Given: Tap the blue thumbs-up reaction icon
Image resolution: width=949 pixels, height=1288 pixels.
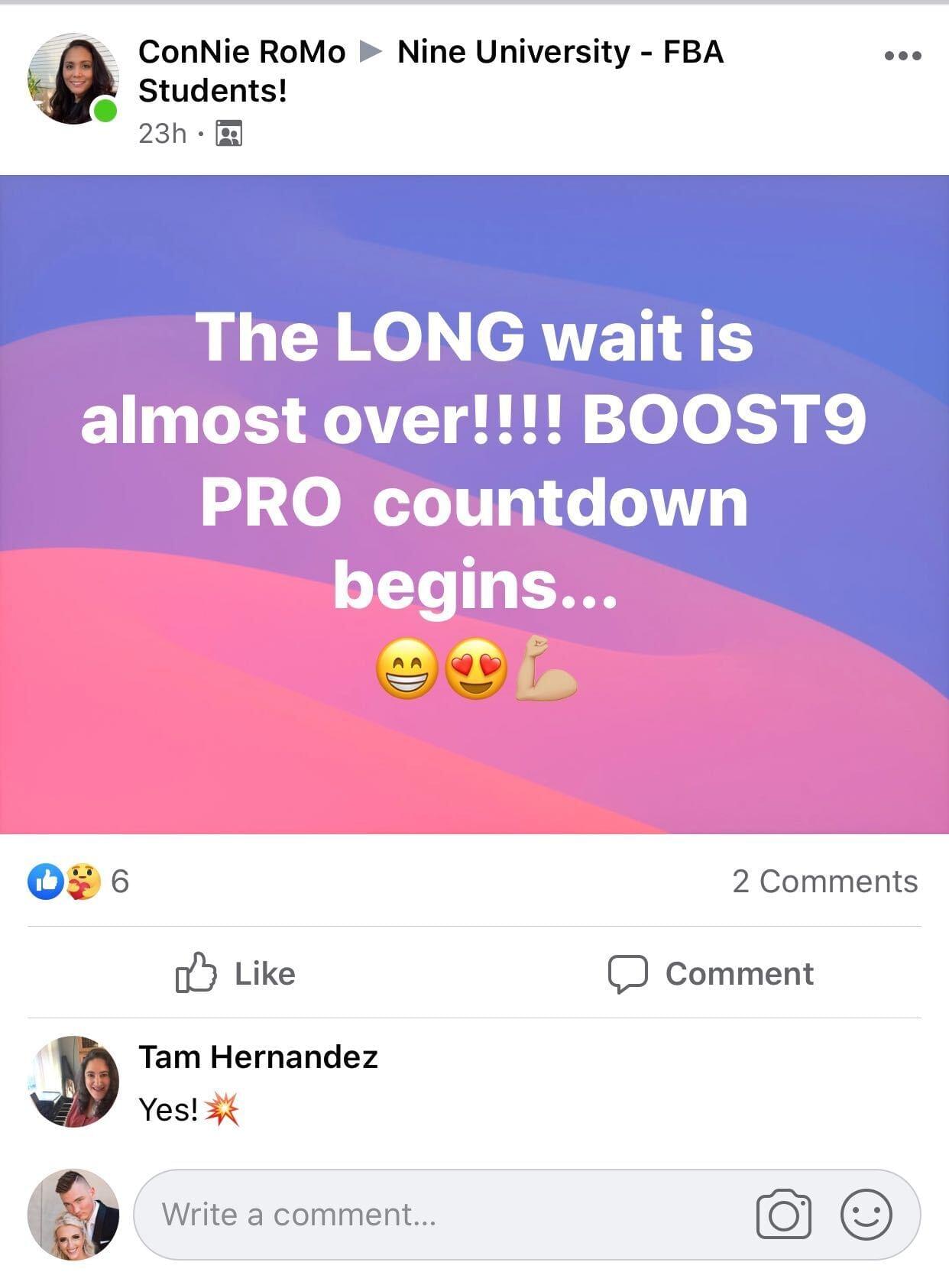Looking at the screenshot, I should 45,881.
